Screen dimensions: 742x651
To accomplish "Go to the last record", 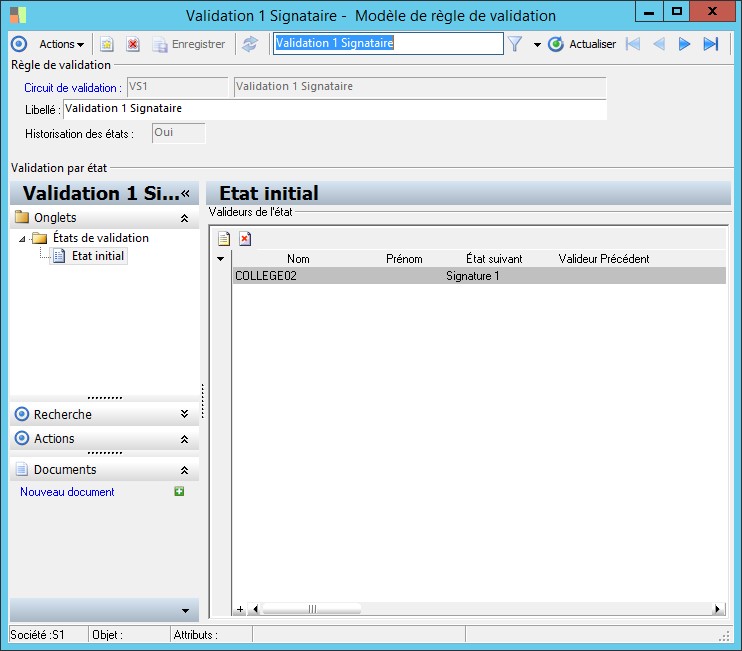I will click(711, 44).
